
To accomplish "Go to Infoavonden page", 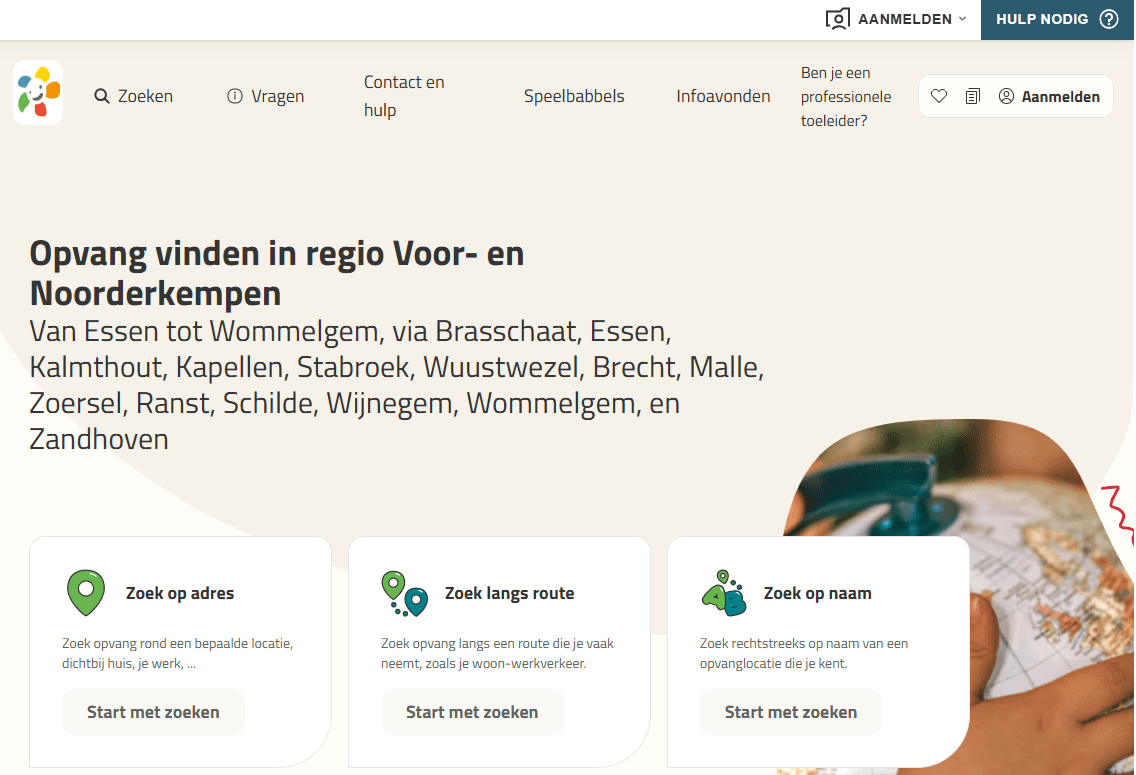I will tap(723, 96).
